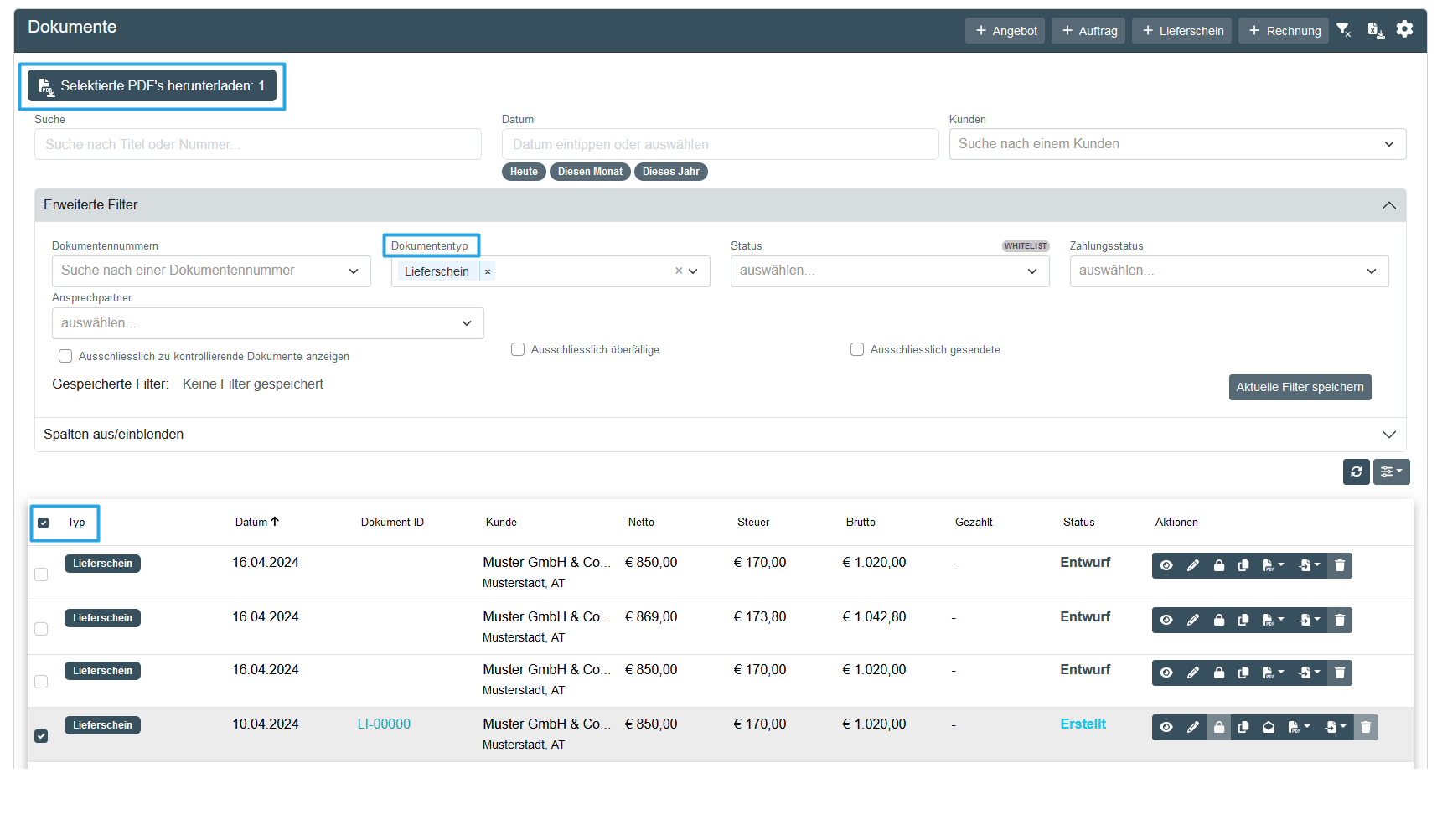This screenshot has width=1437, height=840.
Task: Delete the € 869,00 Lieferschein with trash icon
Action: tap(1340, 620)
